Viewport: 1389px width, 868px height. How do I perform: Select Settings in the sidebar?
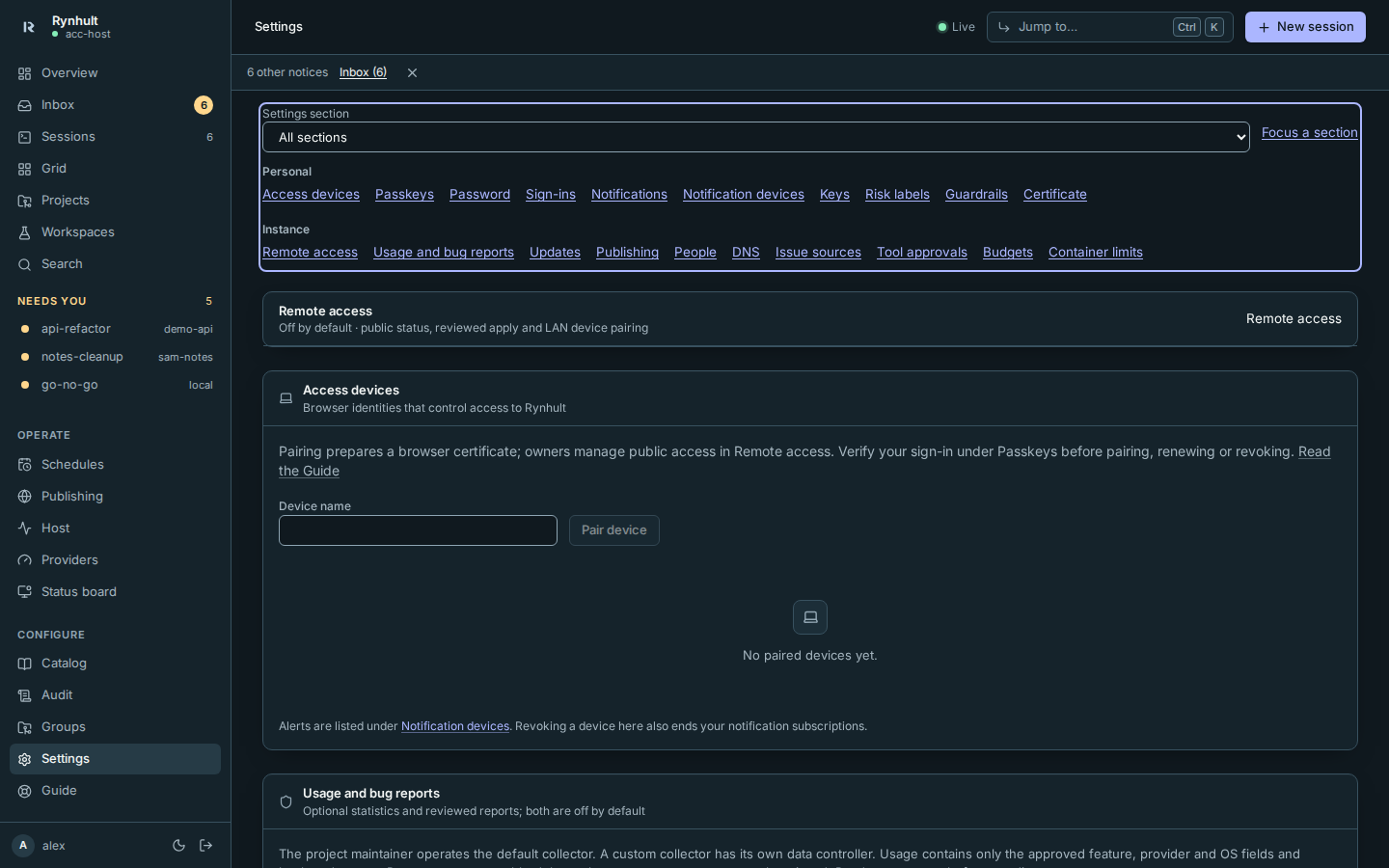pos(115,759)
